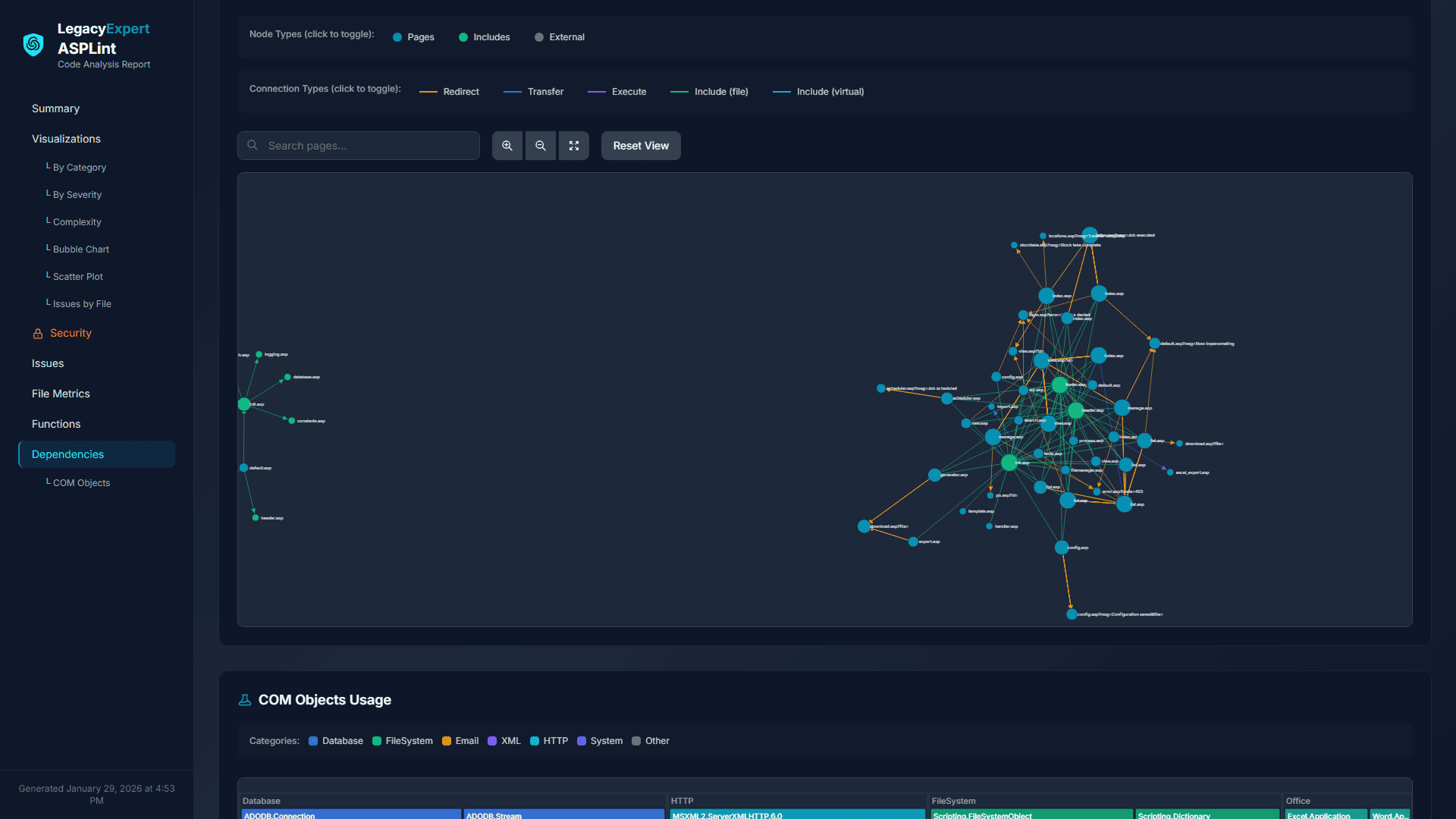The height and width of the screenshot is (819, 1456).
Task: Toggle the Includes node type
Action: click(484, 37)
